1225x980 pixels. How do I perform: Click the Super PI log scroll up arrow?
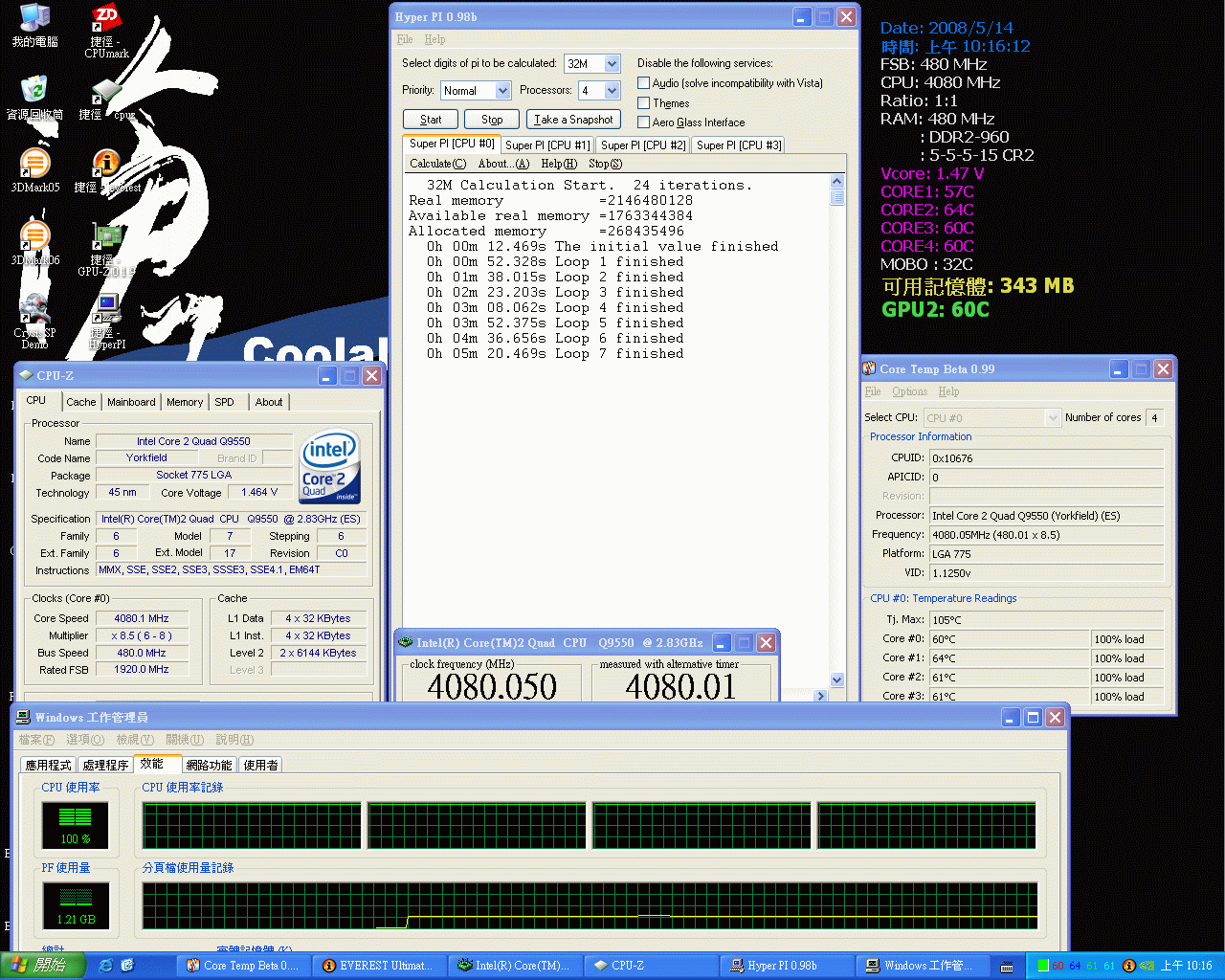tap(837, 181)
